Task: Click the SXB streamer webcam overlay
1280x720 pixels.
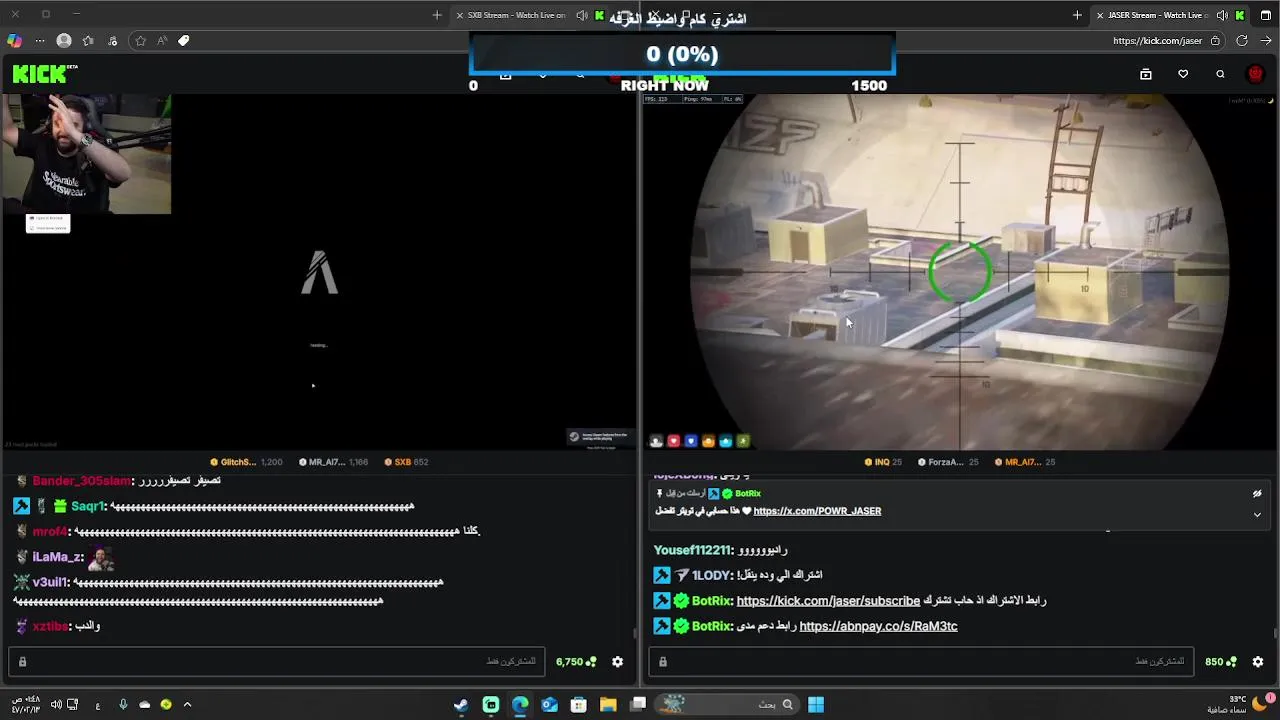Action: tap(86, 154)
